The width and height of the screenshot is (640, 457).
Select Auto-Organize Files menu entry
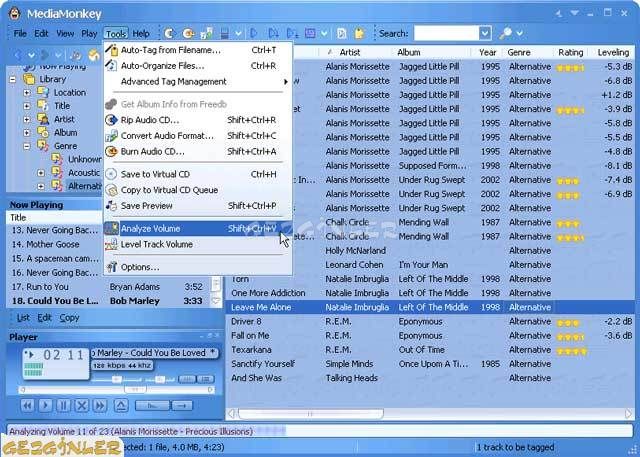(x=198, y=66)
